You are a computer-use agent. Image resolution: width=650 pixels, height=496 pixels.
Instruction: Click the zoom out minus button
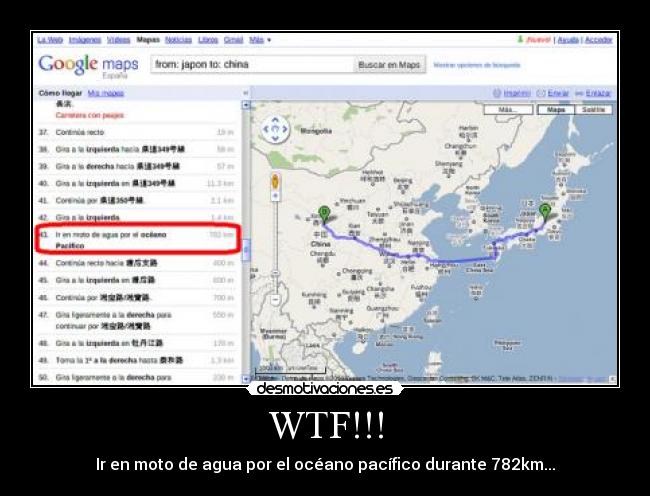coord(275,299)
